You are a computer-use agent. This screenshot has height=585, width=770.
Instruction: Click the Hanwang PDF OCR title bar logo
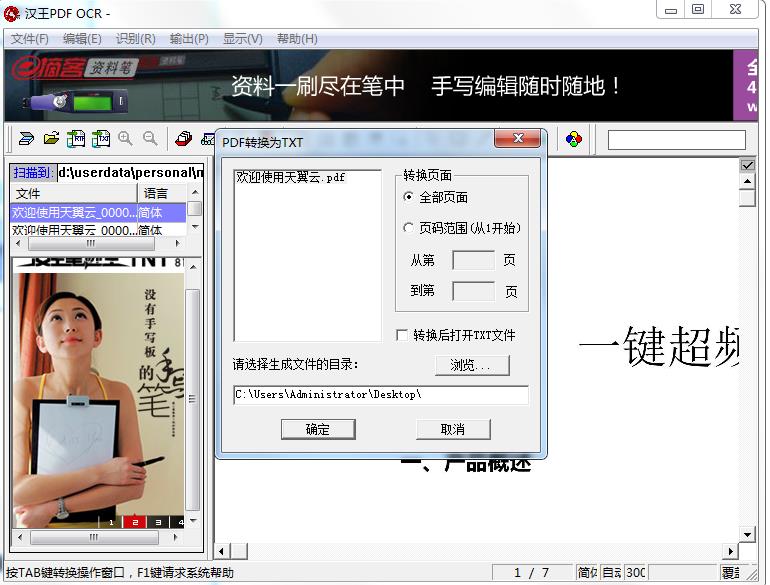[x=11, y=13]
